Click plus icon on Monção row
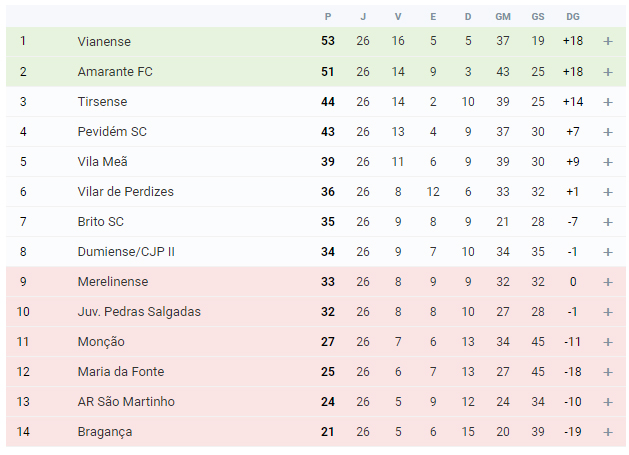Screen dimensions: 629x455 tap(608, 342)
